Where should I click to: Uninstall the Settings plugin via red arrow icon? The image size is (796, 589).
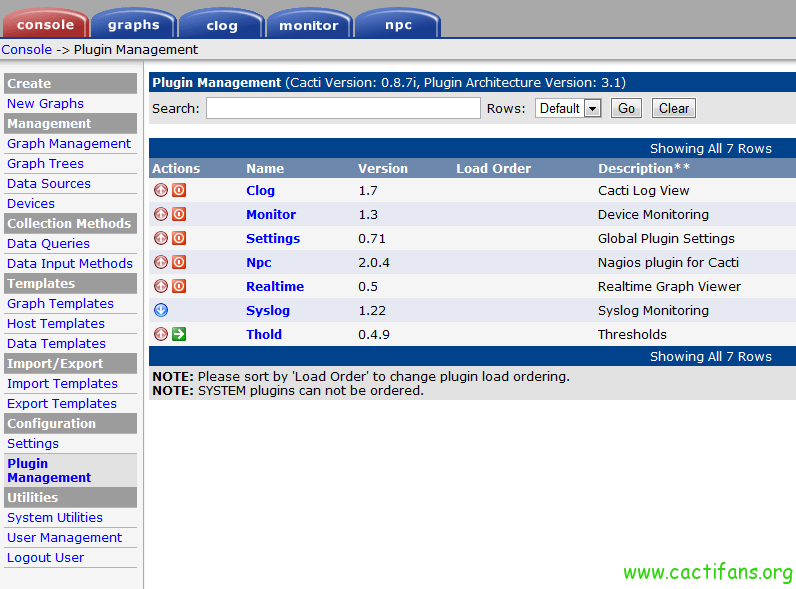(161, 238)
